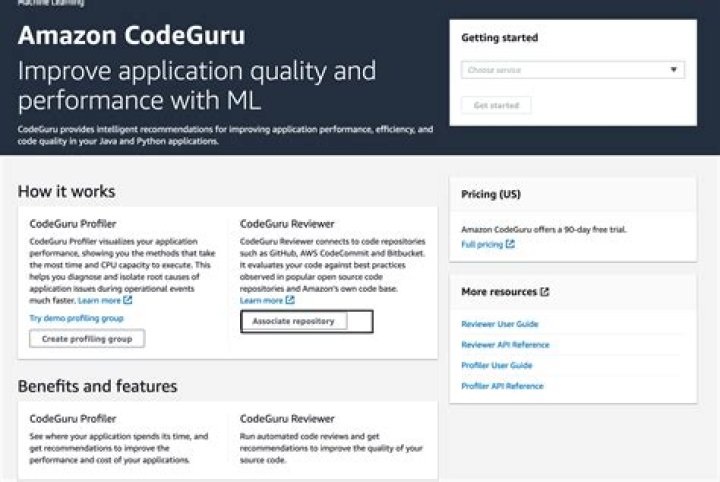This screenshot has width=720, height=482.
Task: Click the More resources heading text
Action: tap(499, 292)
